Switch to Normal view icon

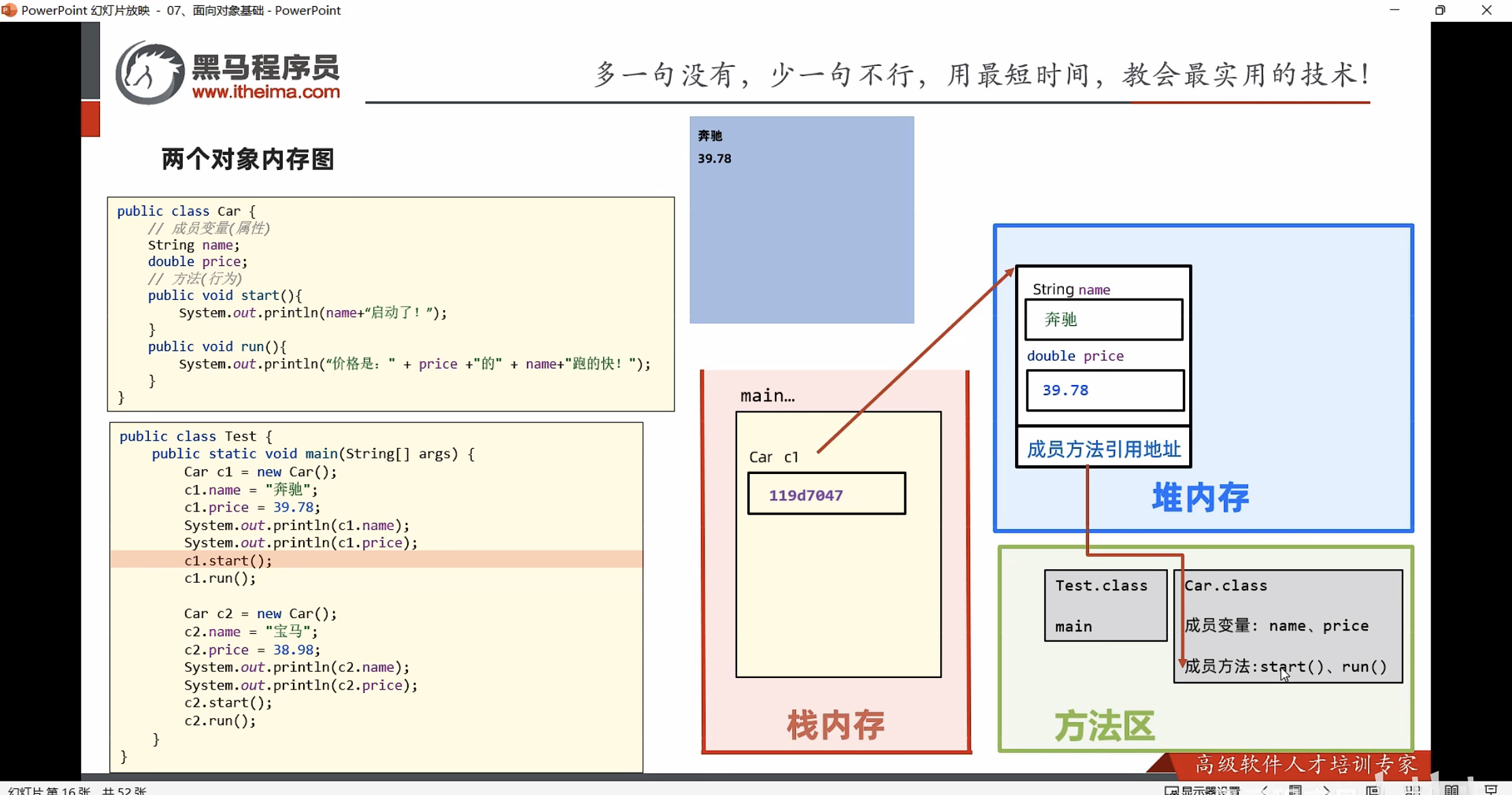point(1372,790)
